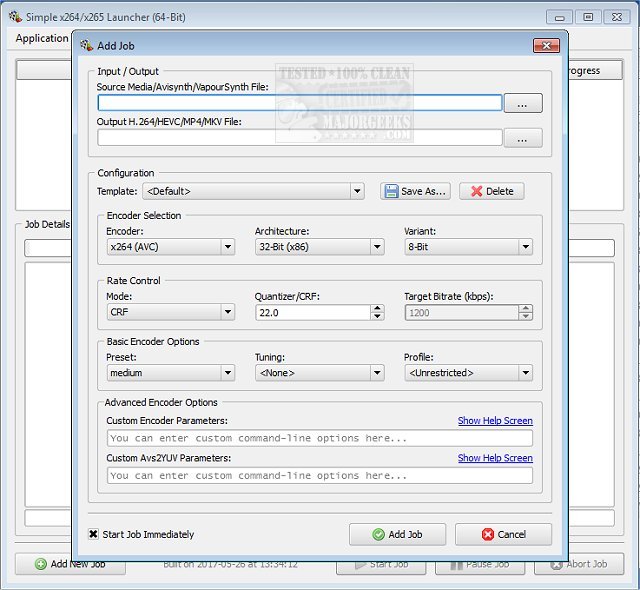Click the Target Bitrate field
This screenshot has height=590, width=640.
(x=461, y=313)
